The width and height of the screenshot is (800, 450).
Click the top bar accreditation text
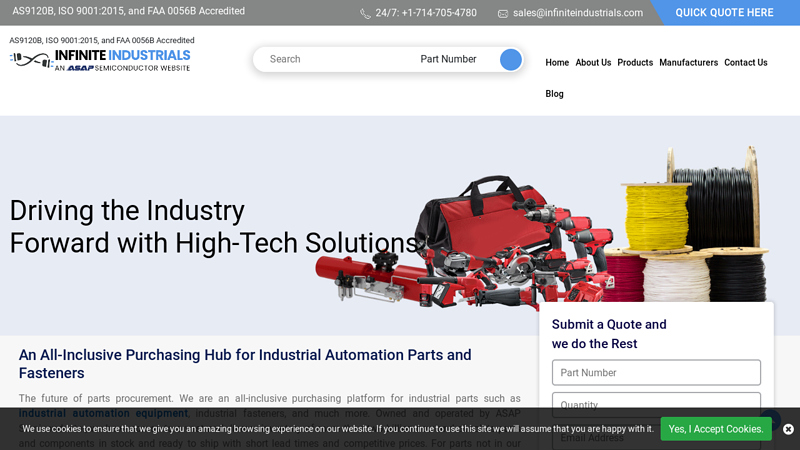coord(129,11)
